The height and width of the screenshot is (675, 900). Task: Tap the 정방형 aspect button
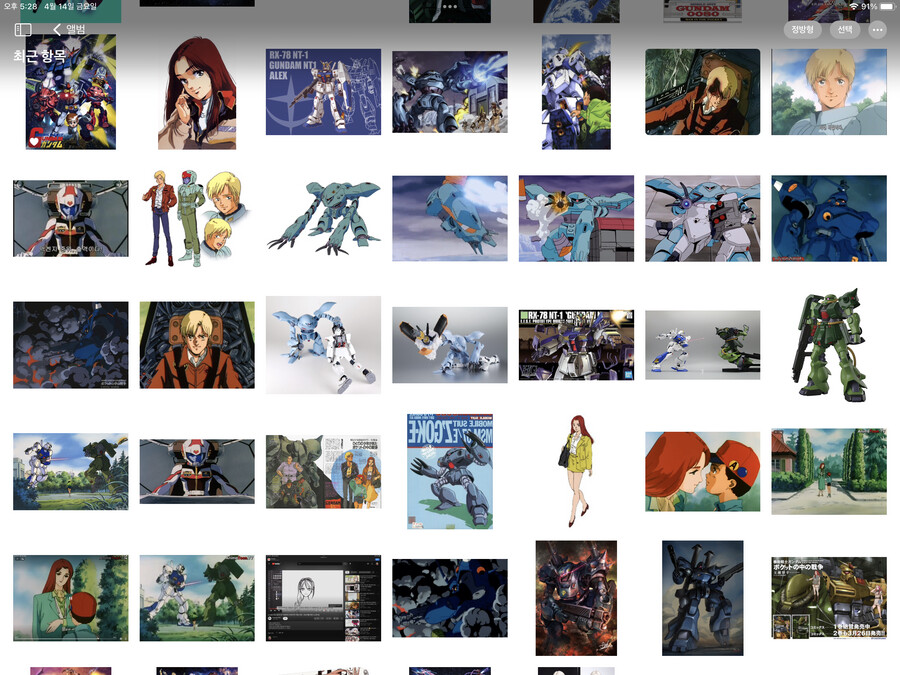(x=802, y=29)
